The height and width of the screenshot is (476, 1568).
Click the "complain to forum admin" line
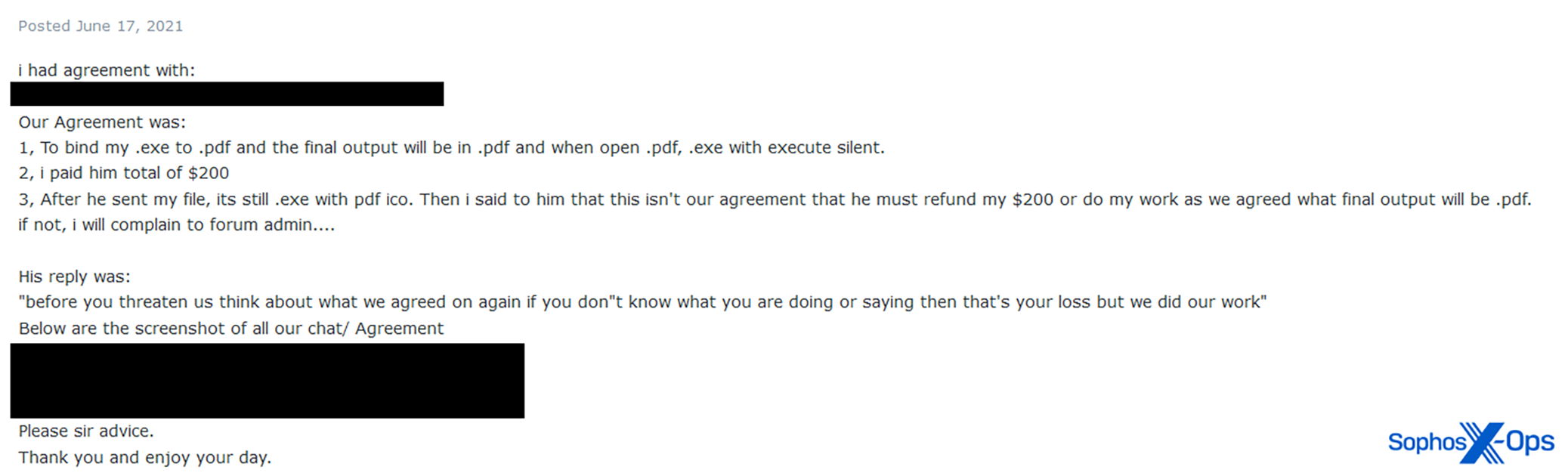coord(176,225)
